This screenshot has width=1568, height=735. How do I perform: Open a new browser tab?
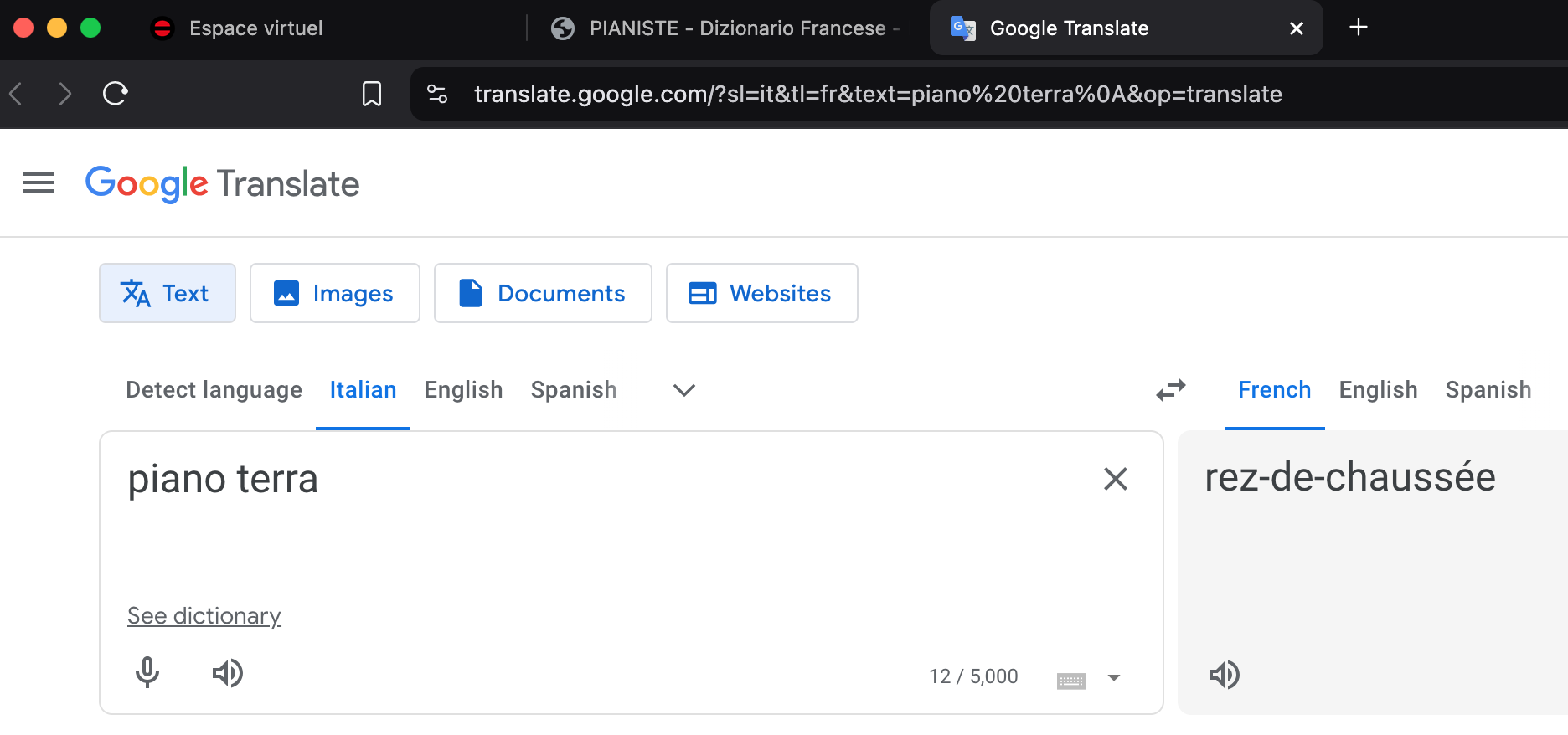tap(1359, 28)
